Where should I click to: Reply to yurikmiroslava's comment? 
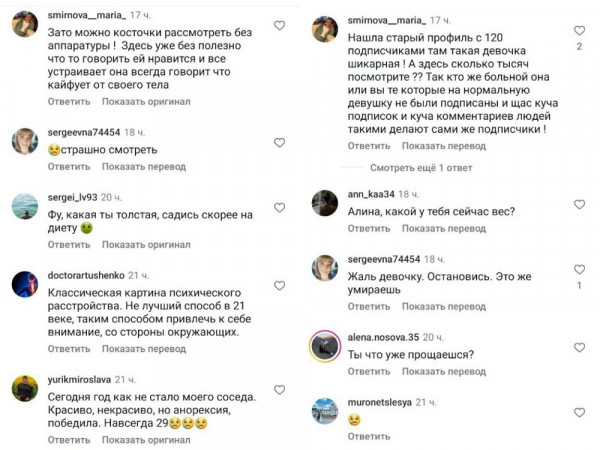click(x=69, y=440)
